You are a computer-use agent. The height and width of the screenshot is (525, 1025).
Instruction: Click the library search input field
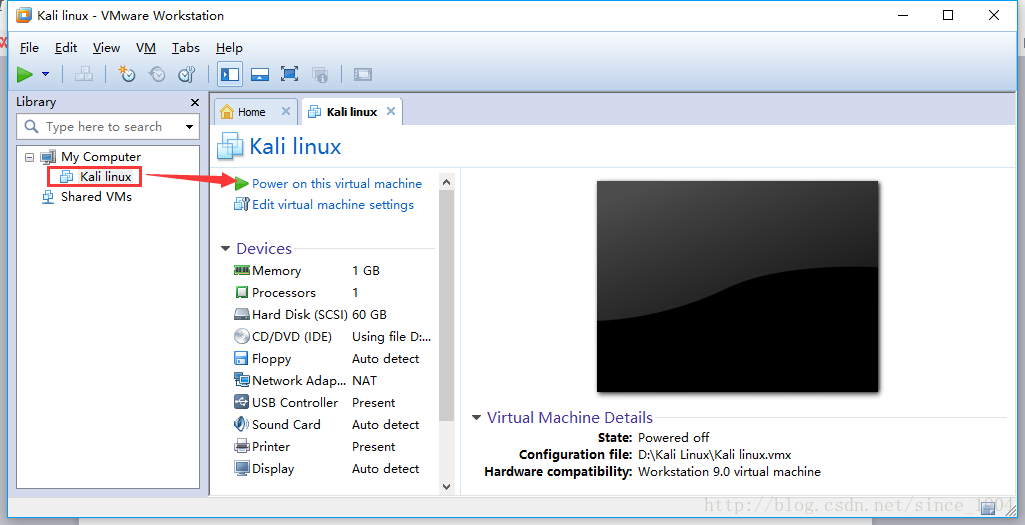(108, 127)
